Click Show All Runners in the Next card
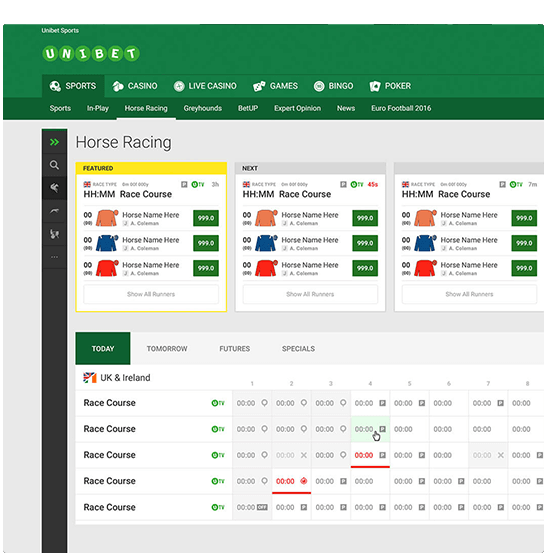Screen dimensions: 547x556 pos(310,294)
